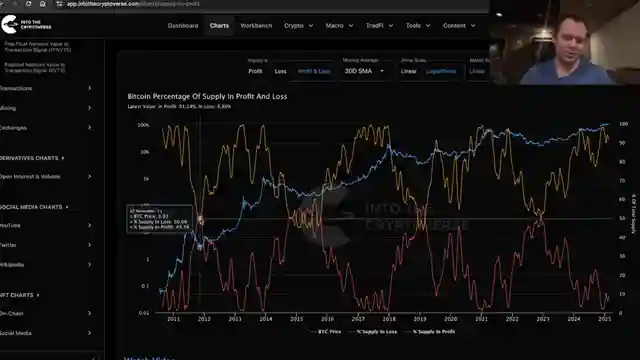
Task: Set price scale to Logarithmic
Action: coord(441,71)
